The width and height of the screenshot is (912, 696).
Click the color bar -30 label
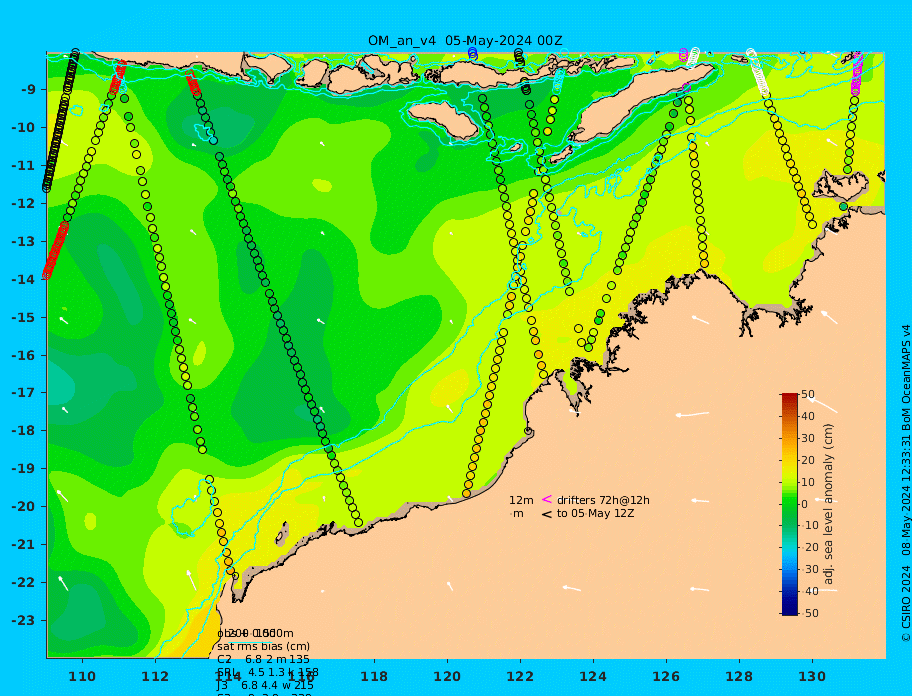[x=810, y=569]
